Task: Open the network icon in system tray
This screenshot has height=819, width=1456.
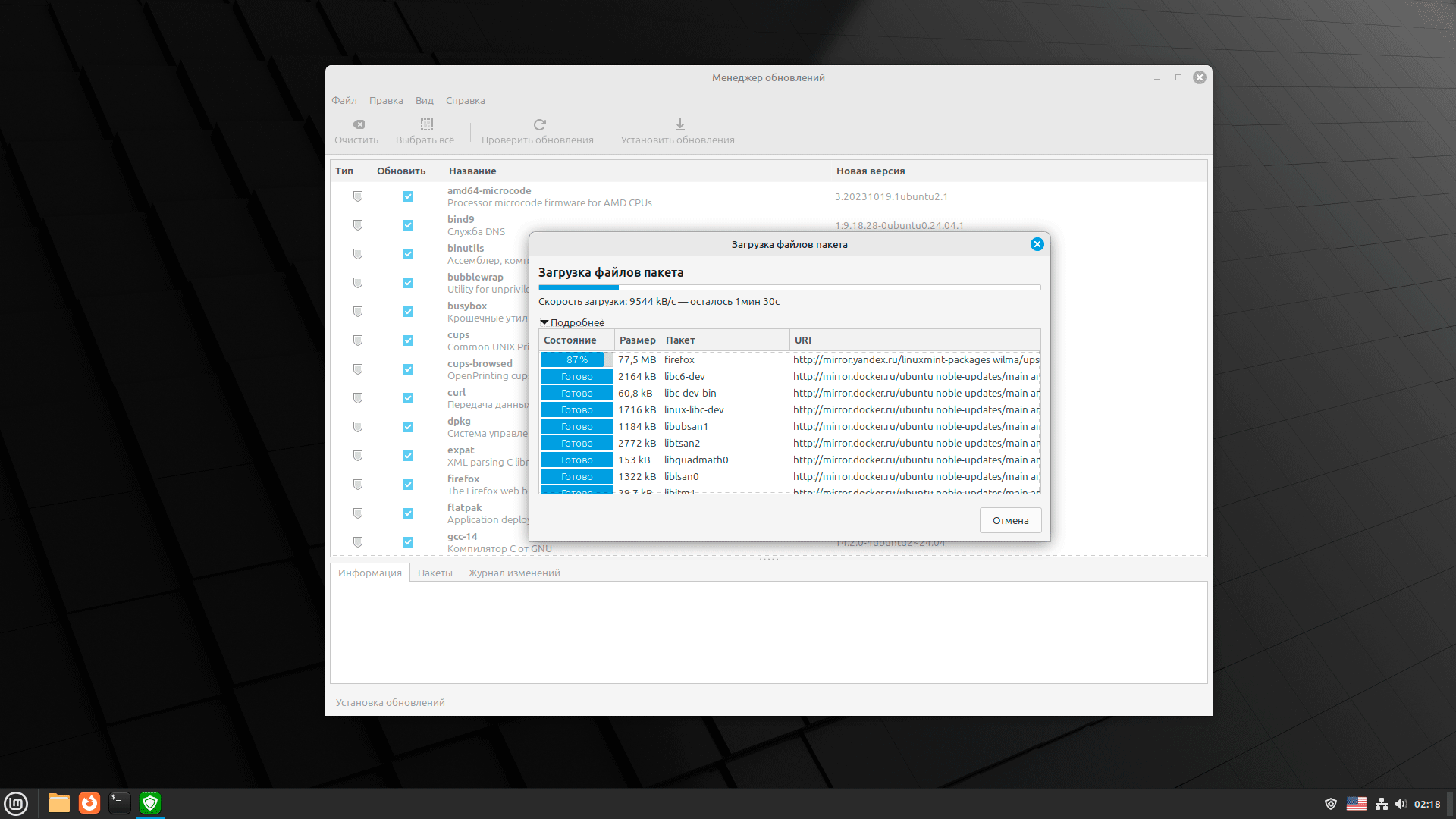Action: 1381,804
